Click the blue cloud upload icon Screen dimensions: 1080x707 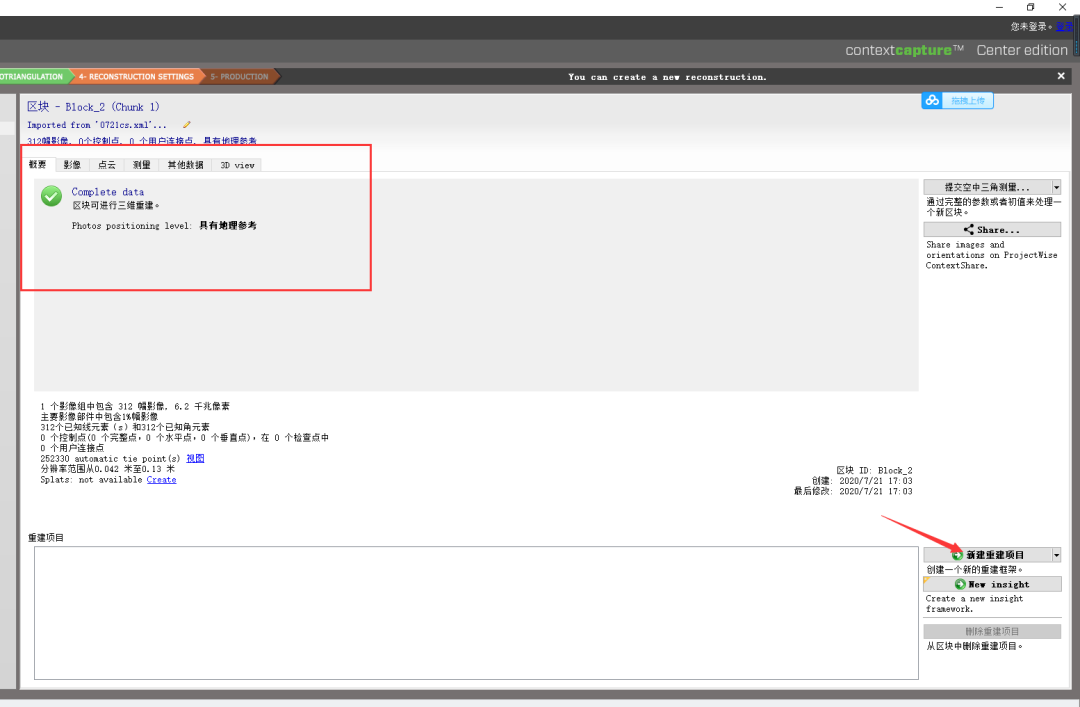pyautogui.click(x=932, y=100)
